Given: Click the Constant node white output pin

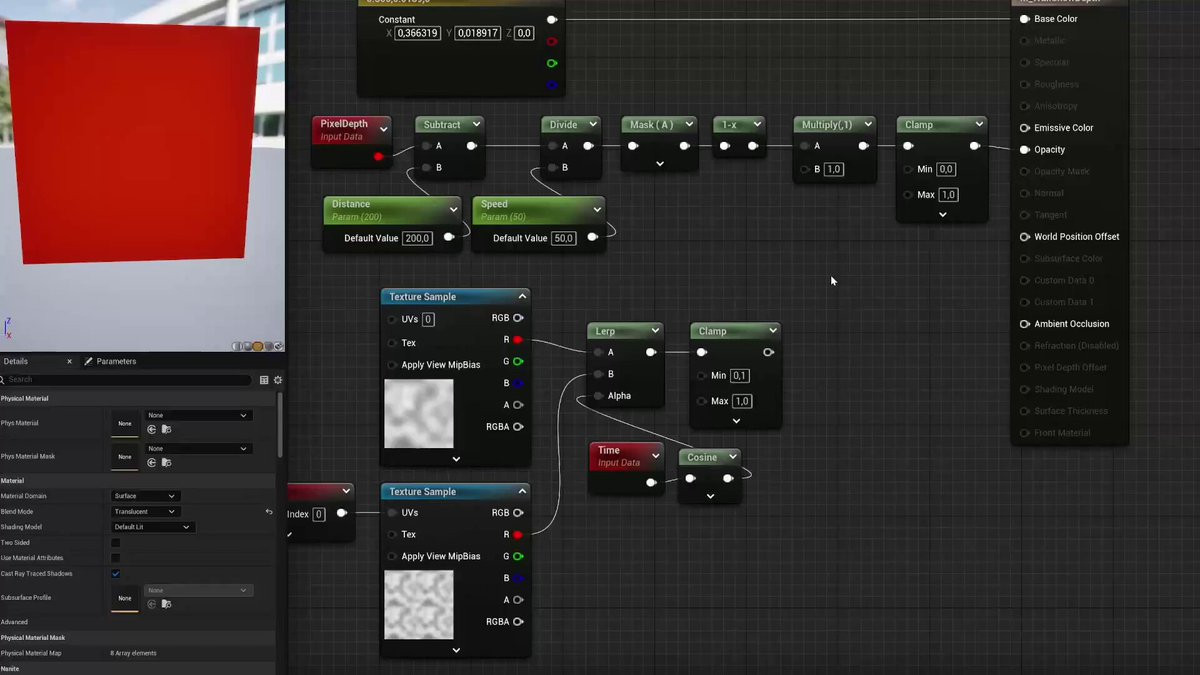Looking at the screenshot, I should (x=552, y=19).
